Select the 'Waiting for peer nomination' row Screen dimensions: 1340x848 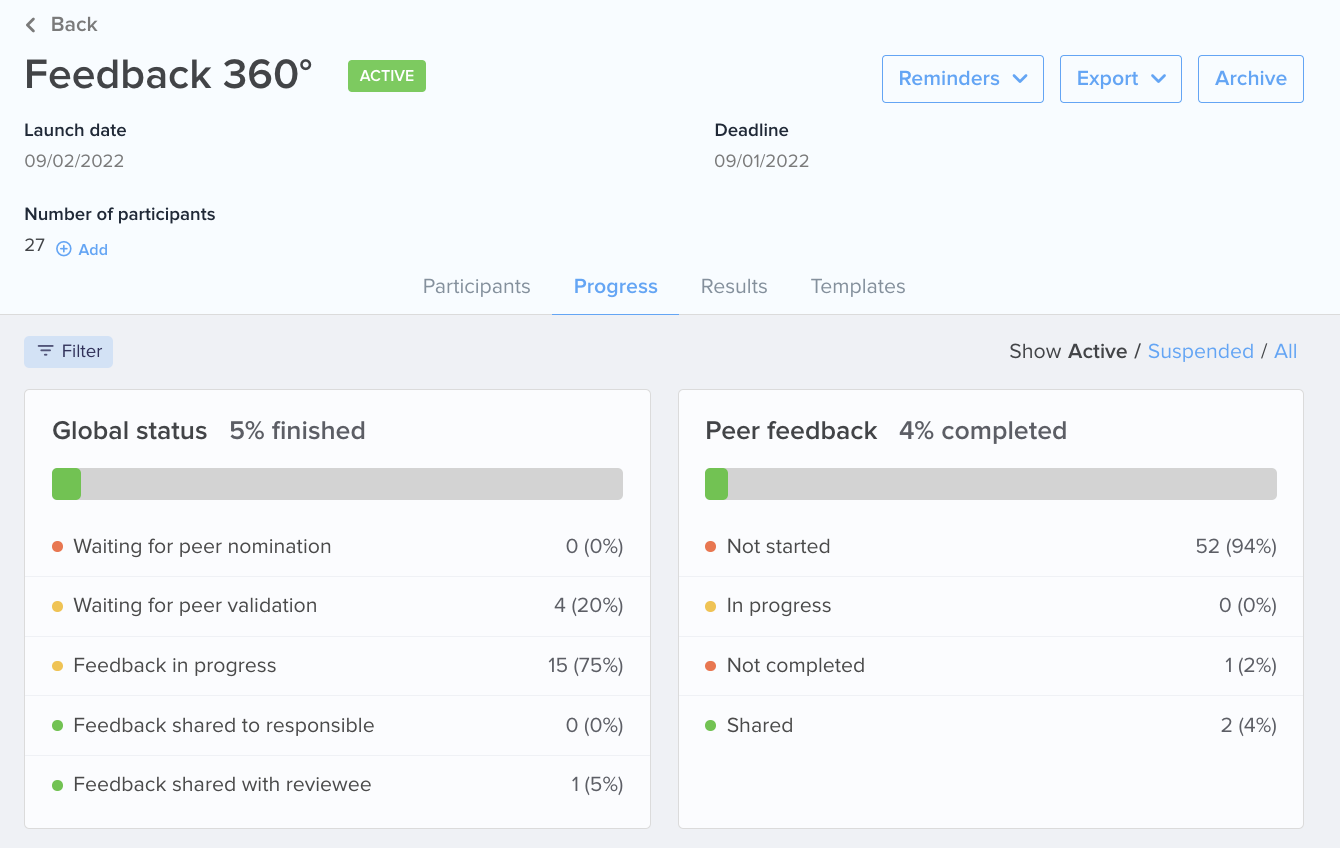point(337,547)
